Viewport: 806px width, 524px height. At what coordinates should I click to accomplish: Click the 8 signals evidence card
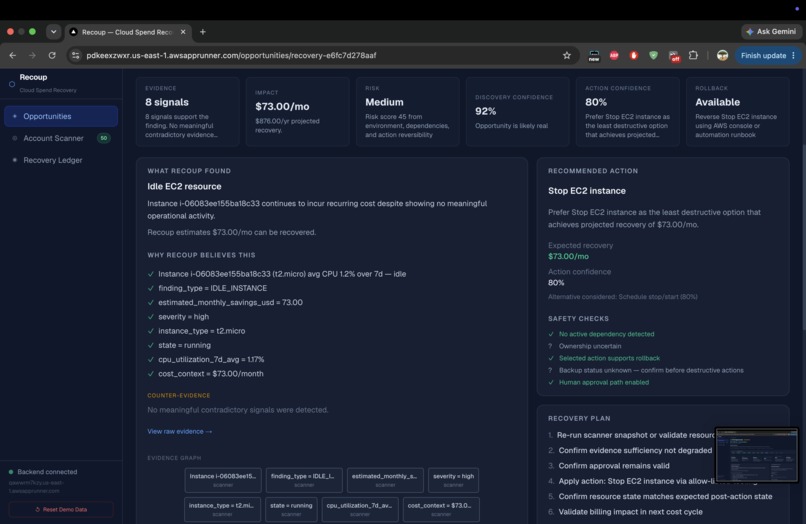tap(188, 112)
